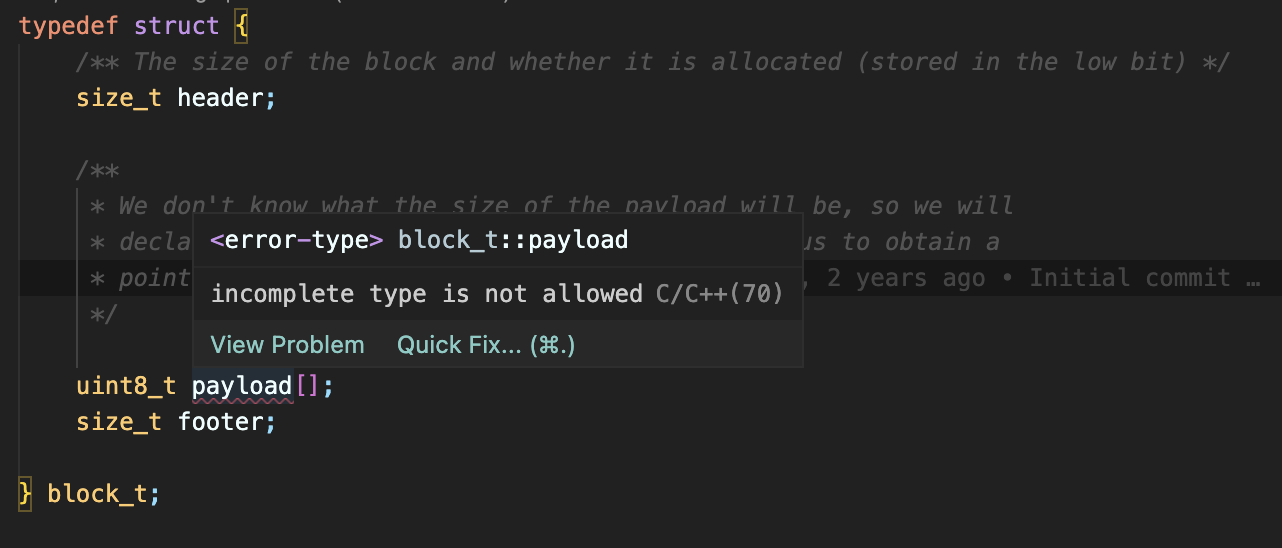1282x548 pixels.
Task: Click the C/C++(70) error code
Action: pos(718,294)
